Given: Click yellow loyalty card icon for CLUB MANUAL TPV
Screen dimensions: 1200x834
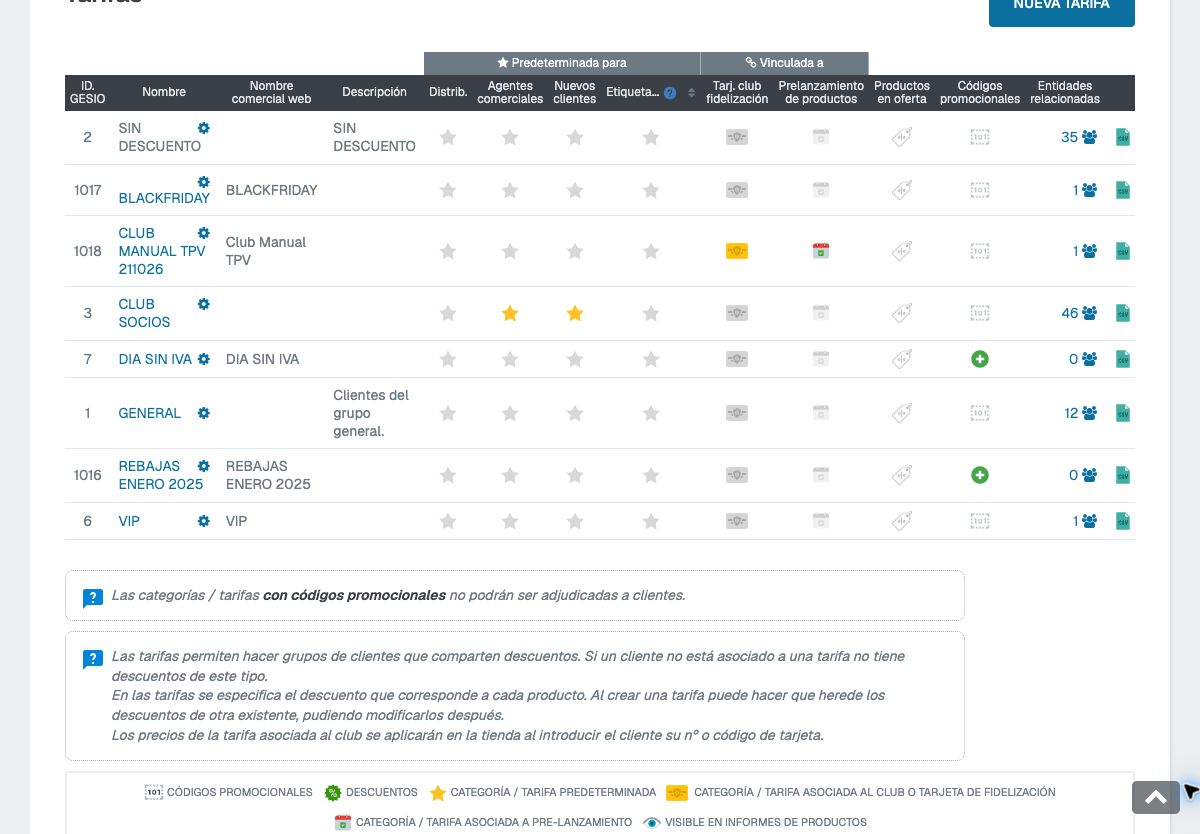Looking at the screenshot, I should tap(737, 251).
